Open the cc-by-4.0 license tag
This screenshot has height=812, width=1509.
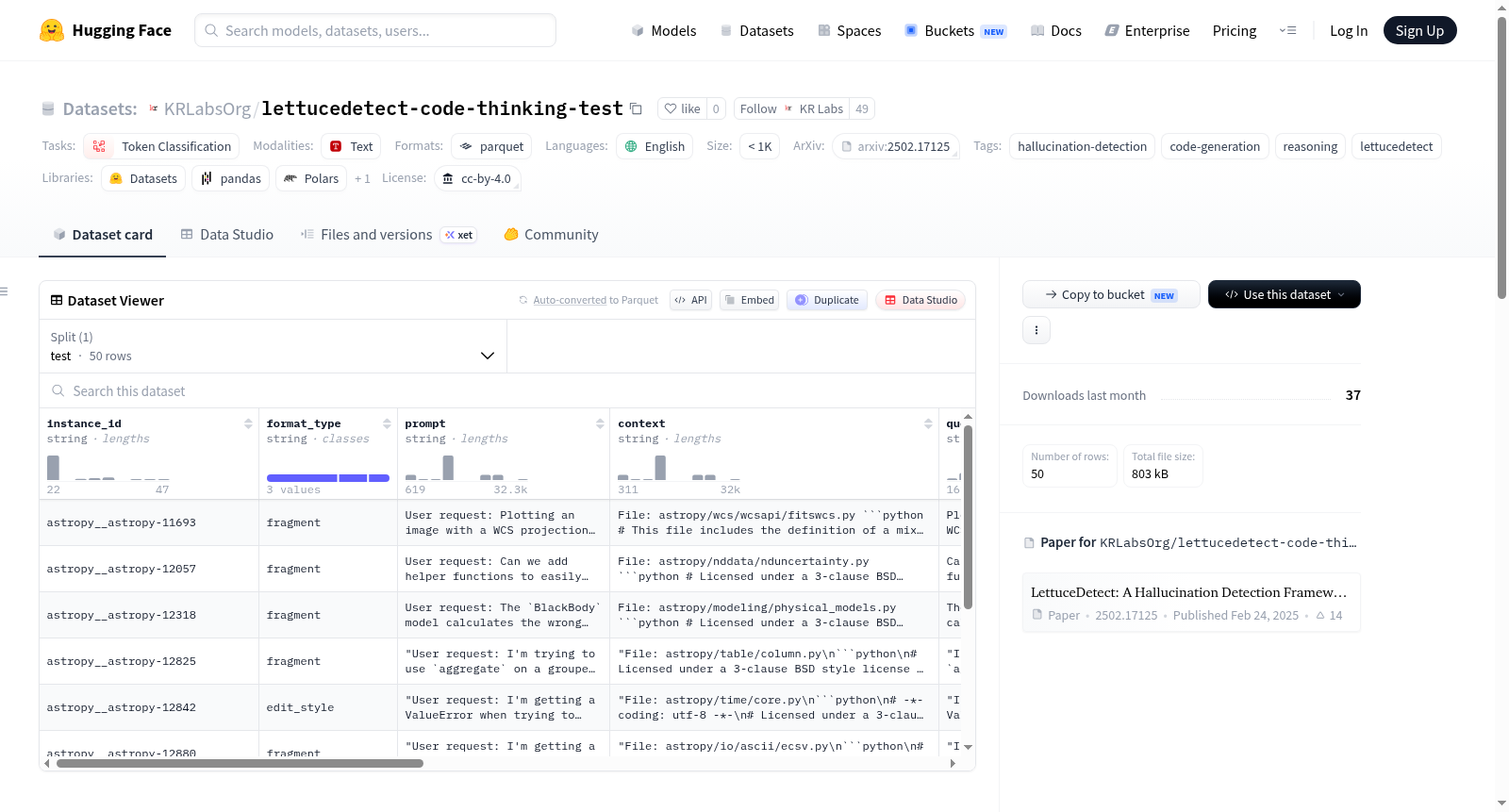(477, 178)
